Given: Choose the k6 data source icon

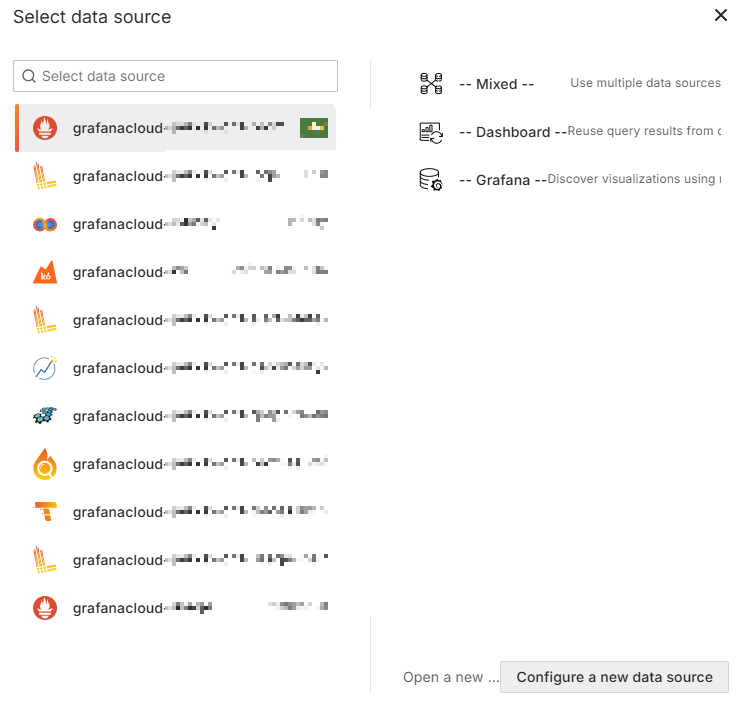Looking at the screenshot, I should (45, 272).
